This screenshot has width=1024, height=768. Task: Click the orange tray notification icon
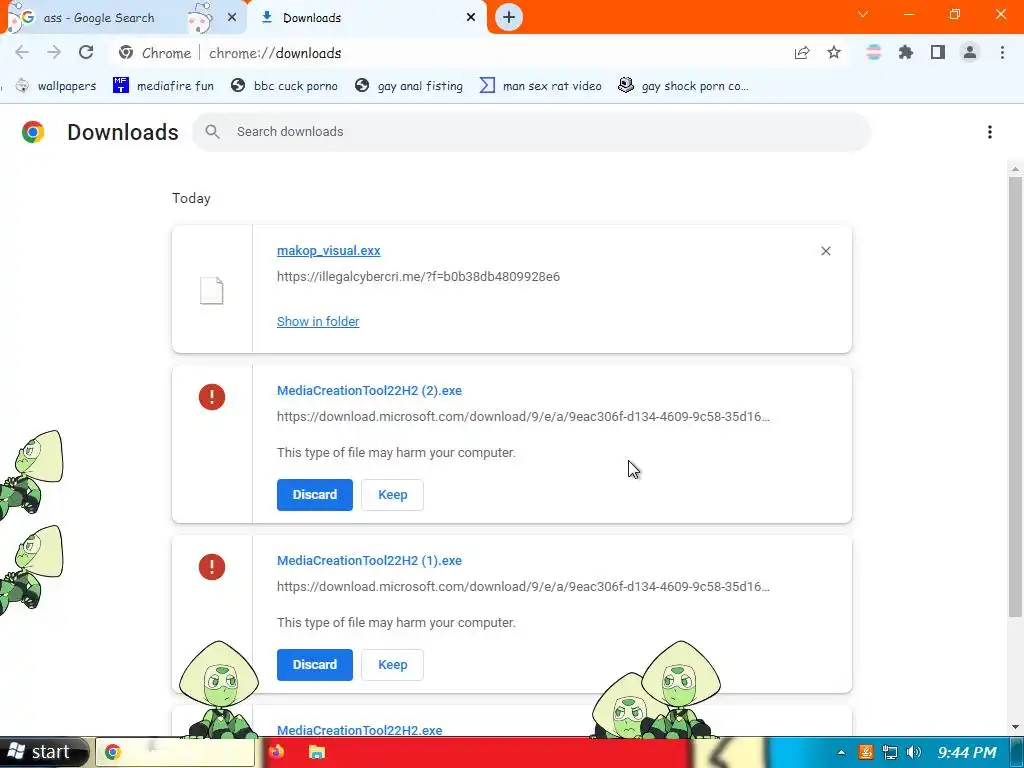tap(865, 752)
